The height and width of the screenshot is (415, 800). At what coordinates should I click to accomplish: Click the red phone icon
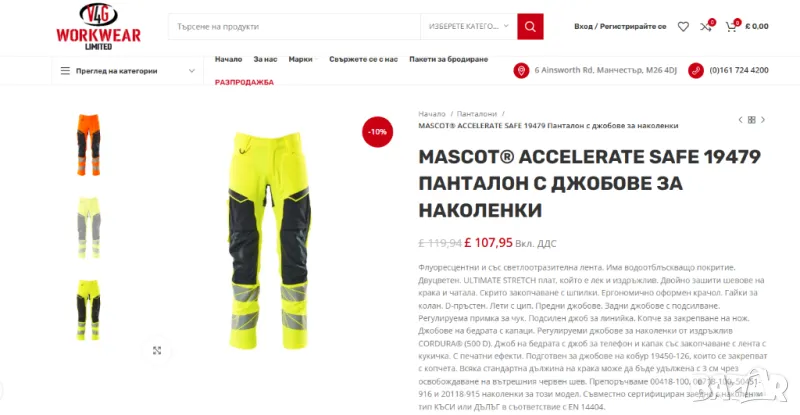click(x=696, y=70)
